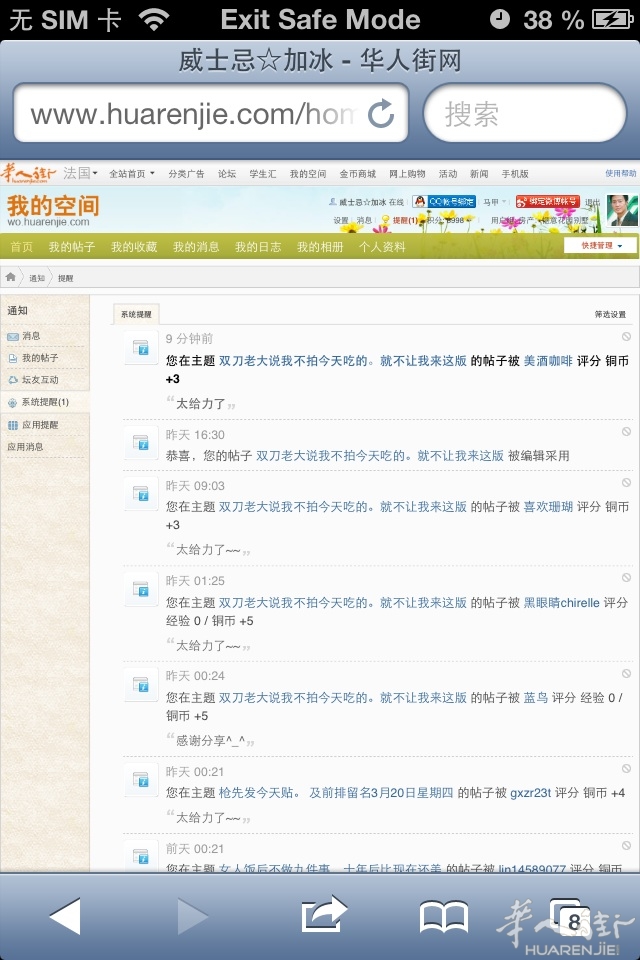The height and width of the screenshot is (960, 640).
Task: Tap the Safari 搜索 search field
Action: [x=525, y=114]
